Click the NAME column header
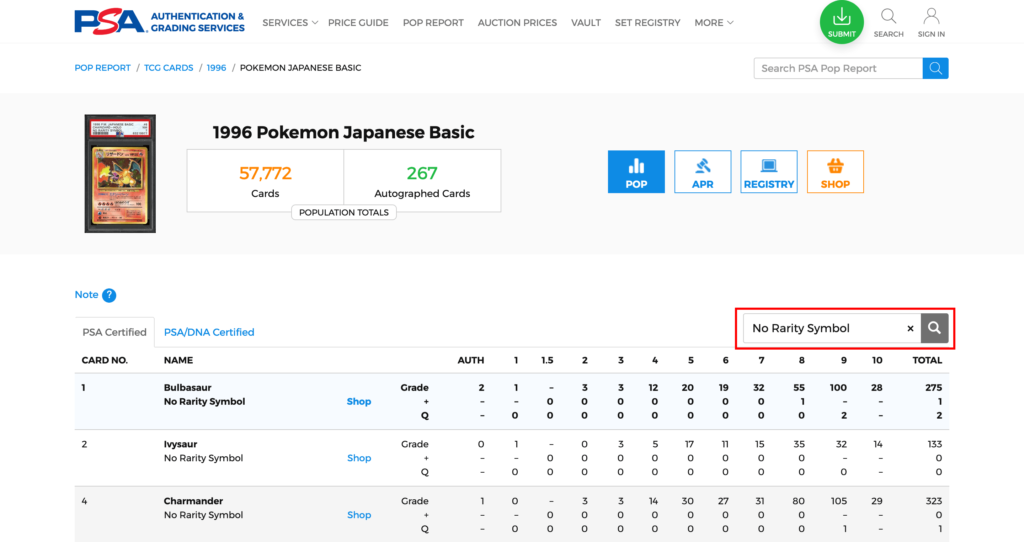Image resolution: width=1024 pixels, height=542 pixels. click(178, 360)
